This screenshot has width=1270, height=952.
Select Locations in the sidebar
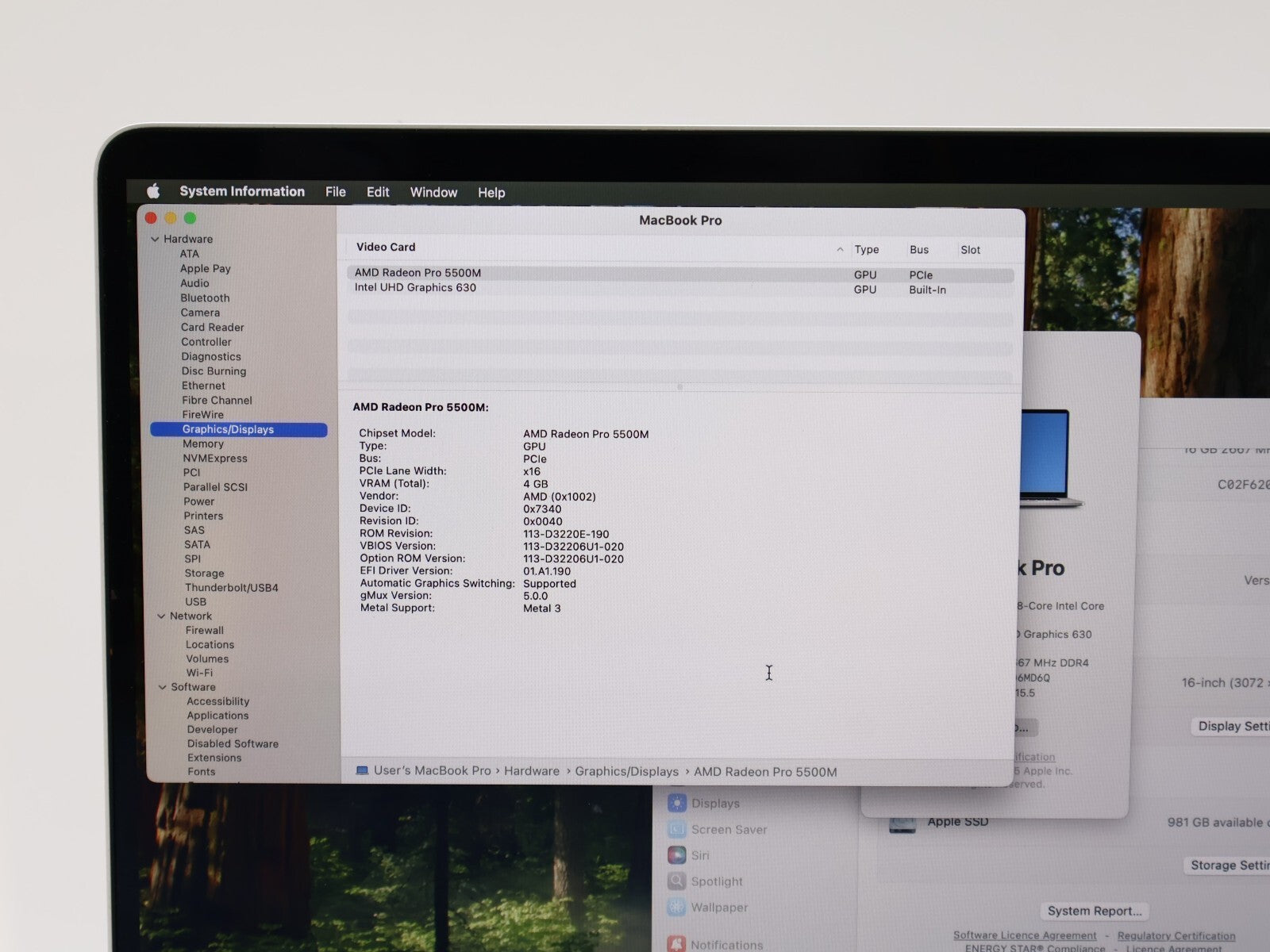(x=210, y=645)
